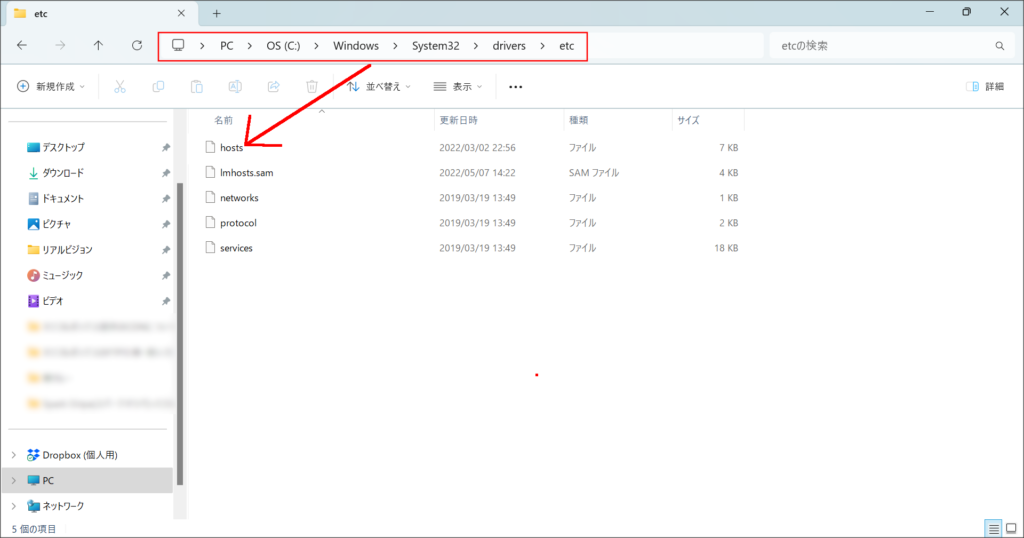The width and height of the screenshot is (1024, 538).
Task: Open the 表示 view menu
Action: click(456, 87)
